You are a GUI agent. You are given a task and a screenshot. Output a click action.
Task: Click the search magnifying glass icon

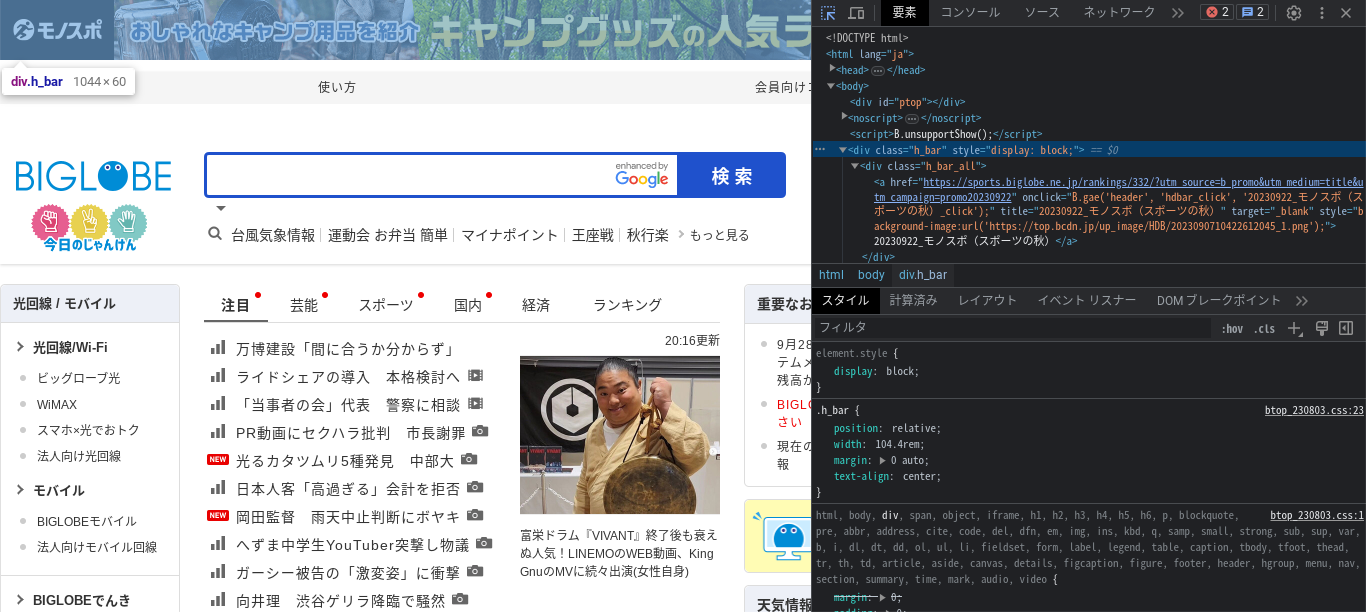pyautogui.click(x=214, y=234)
